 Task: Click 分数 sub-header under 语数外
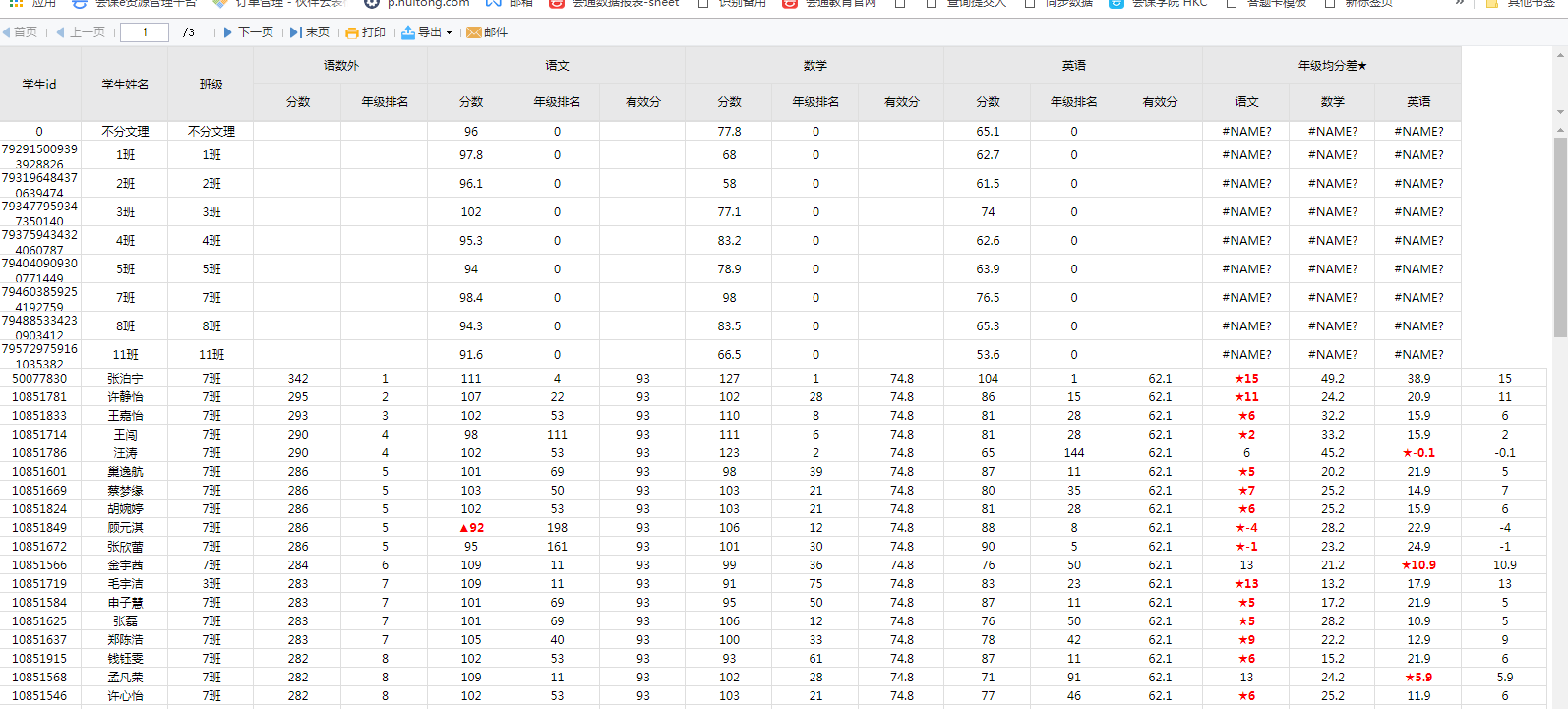298,102
